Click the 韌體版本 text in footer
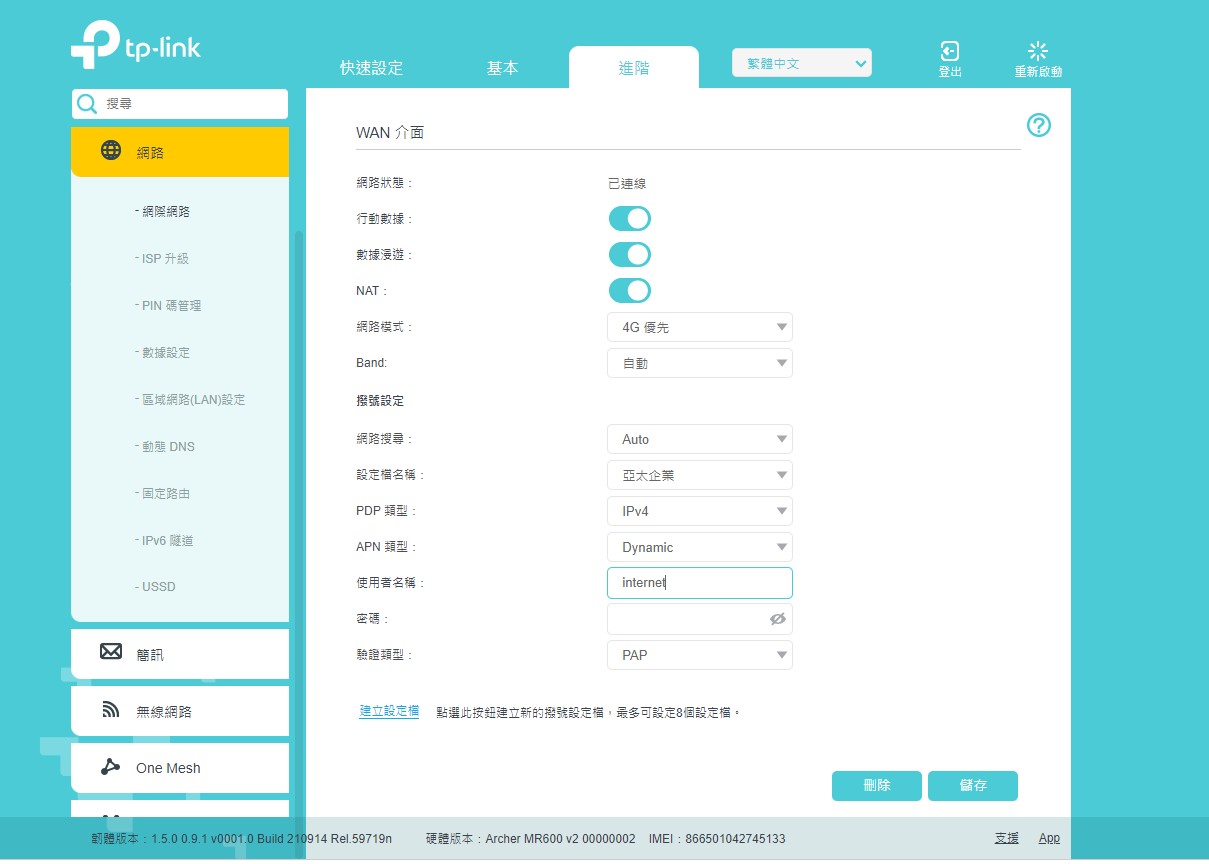 pyautogui.click(x=241, y=838)
